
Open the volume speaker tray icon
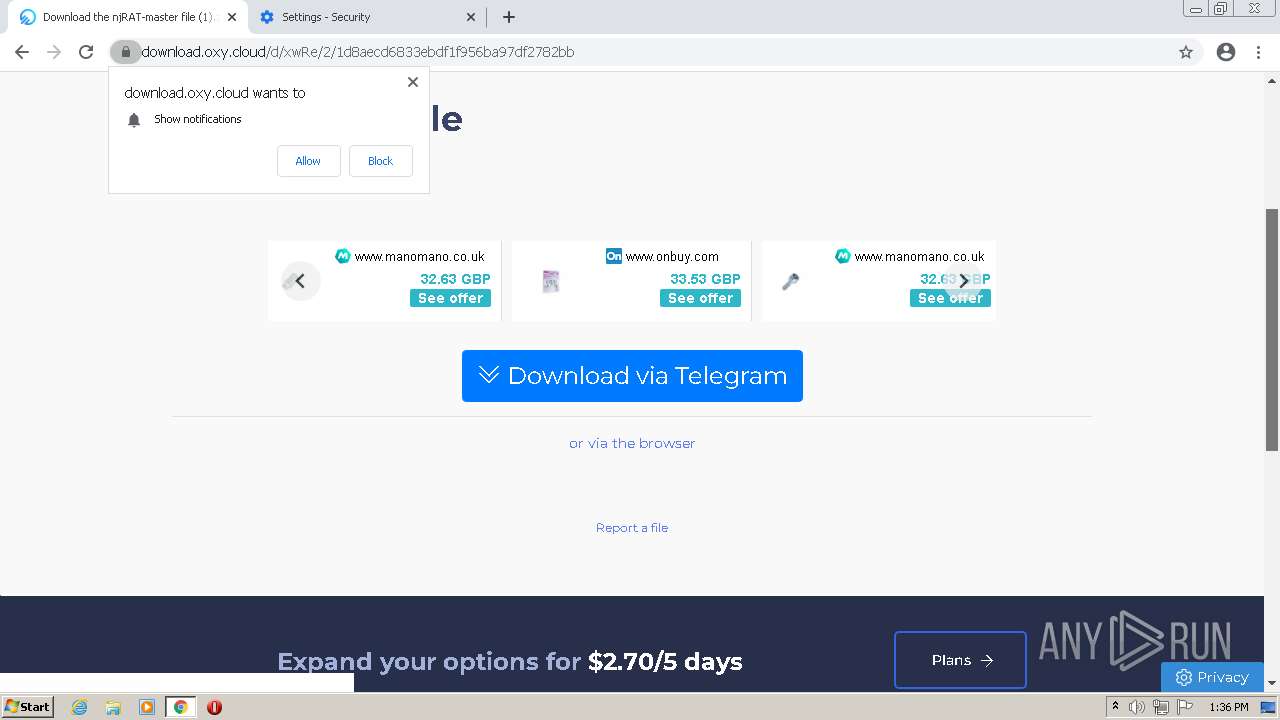tap(1137, 707)
